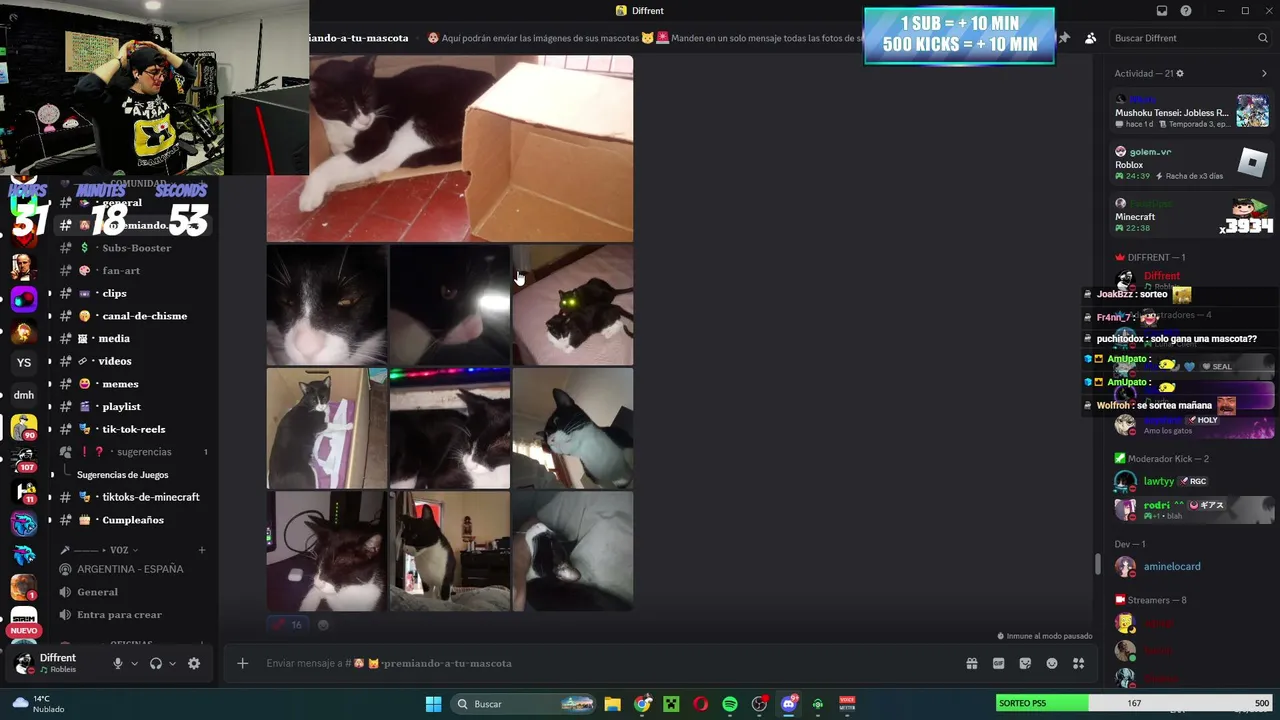Viewport: 1280px width, 720px height.
Task: Open the Mushoku Tensei activity card
Action: click(x=1192, y=112)
